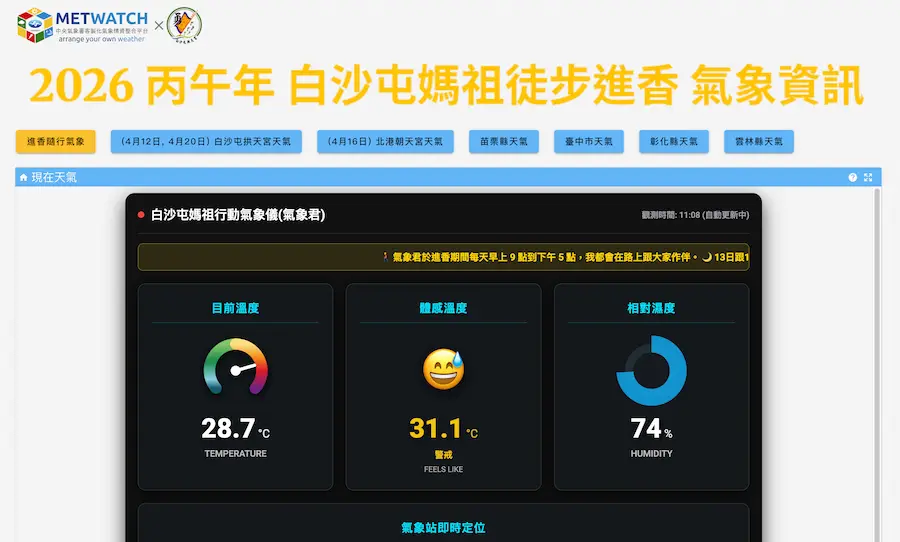The image size is (900, 542).
Task: Click the humidity donut chart
Action: pyautogui.click(x=651, y=369)
